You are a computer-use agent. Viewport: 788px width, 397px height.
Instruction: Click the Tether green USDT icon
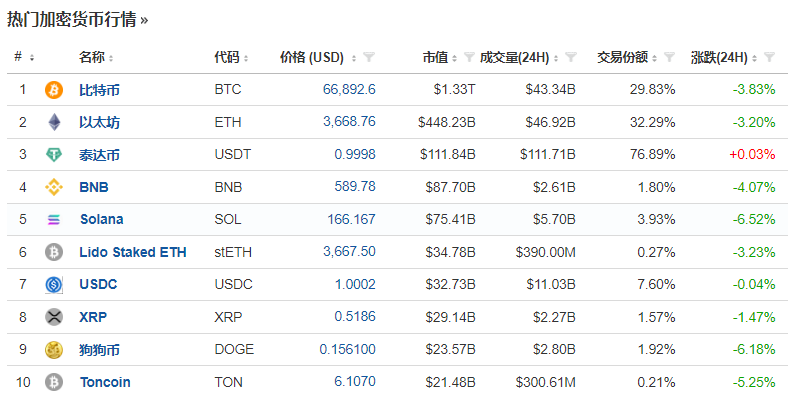click(54, 155)
